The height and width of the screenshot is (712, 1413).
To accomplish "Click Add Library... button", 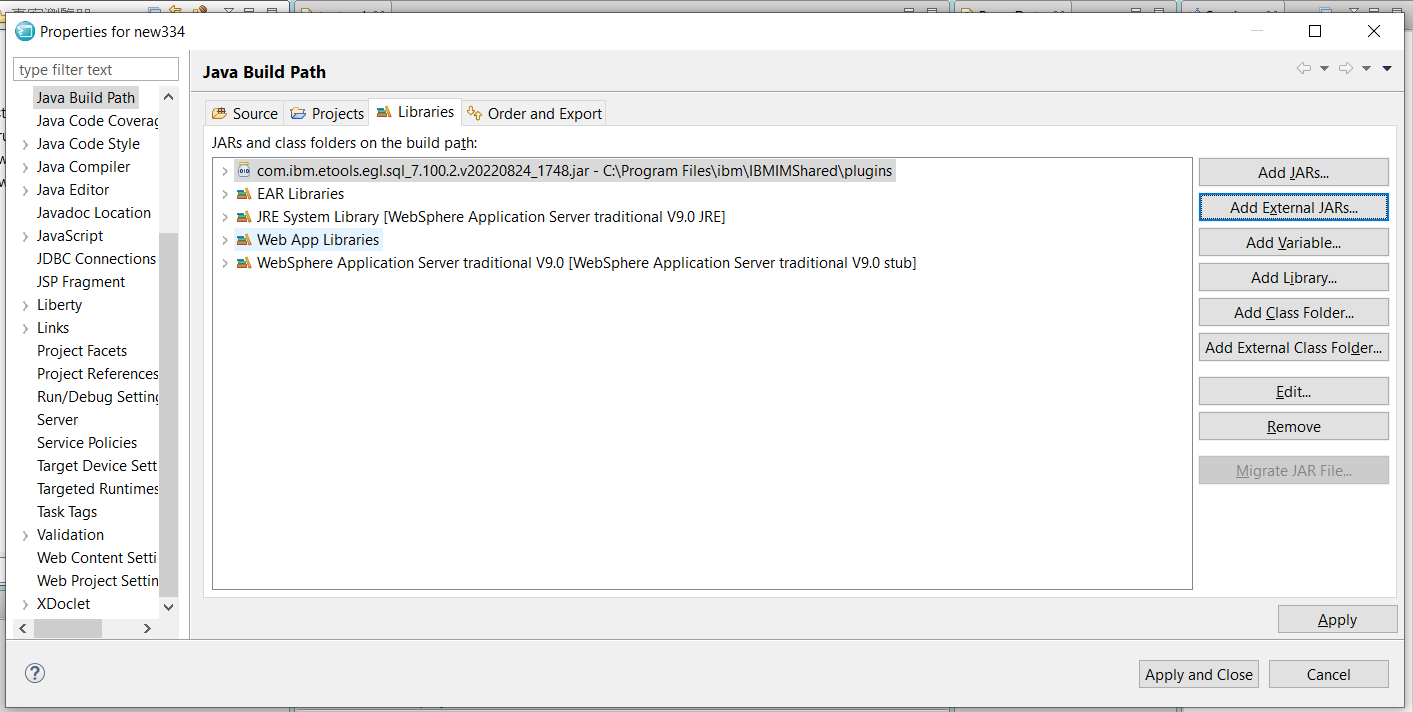I will 1293,277.
